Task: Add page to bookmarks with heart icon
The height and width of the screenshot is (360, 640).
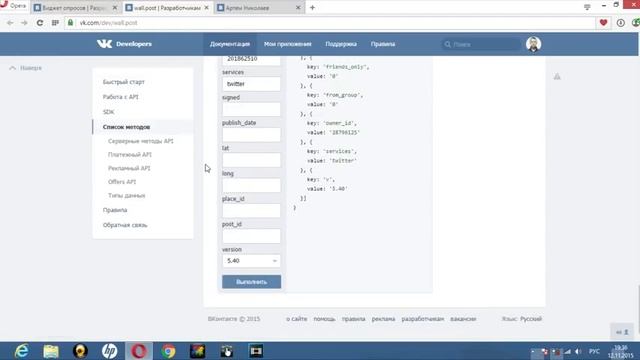Action: (603, 23)
